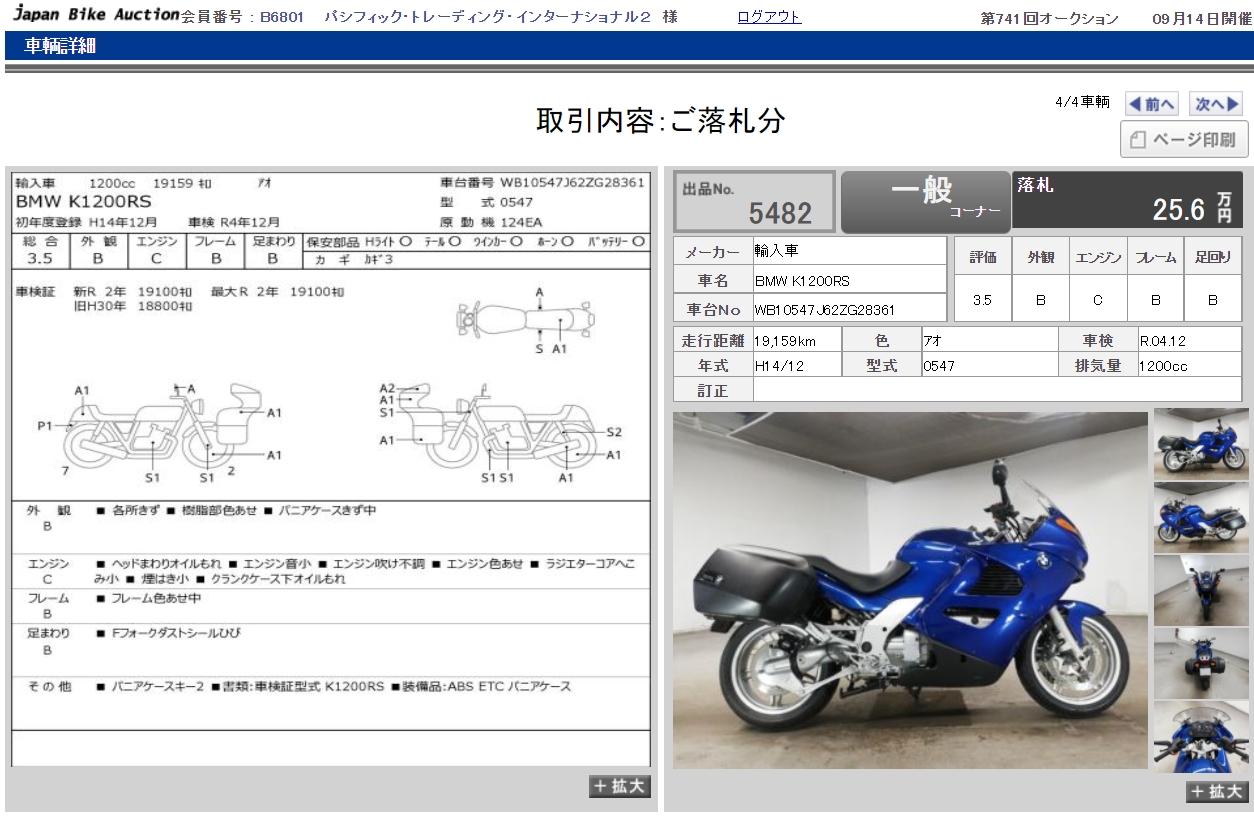Image resolution: width=1254 pixels, height=818 pixels.
Task: Go to previous vehicle with 前へ button
Action: (x=1152, y=104)
